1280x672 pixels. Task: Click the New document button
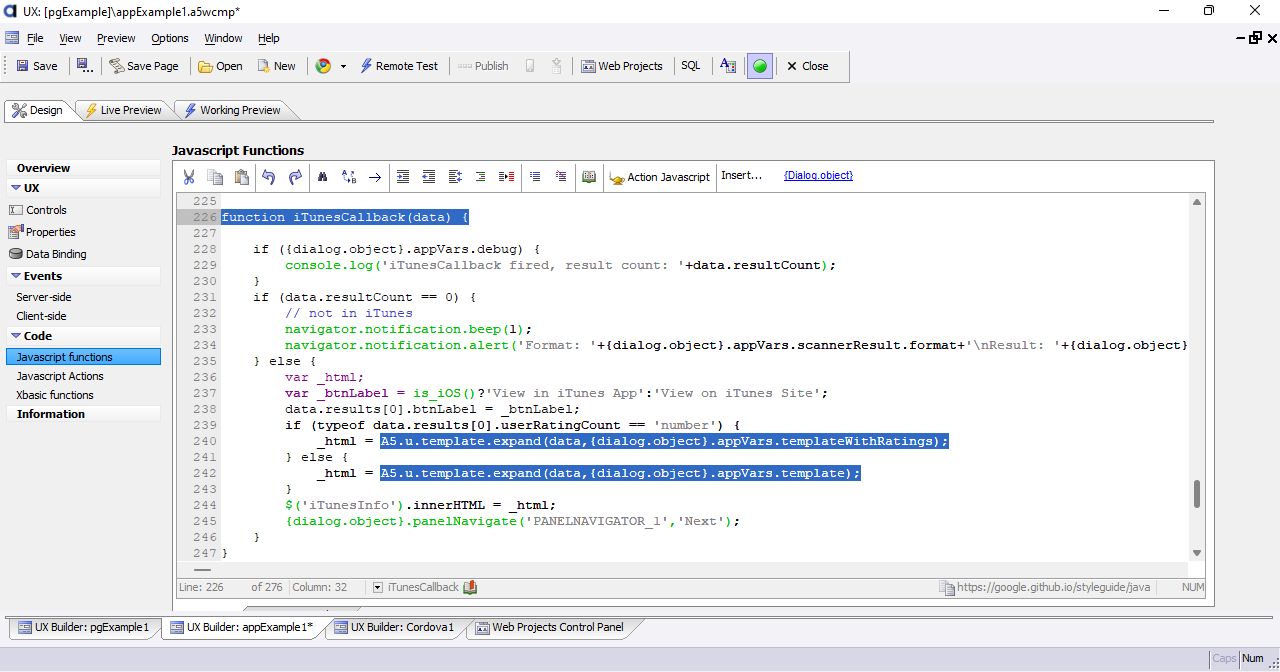click(276, 66)
